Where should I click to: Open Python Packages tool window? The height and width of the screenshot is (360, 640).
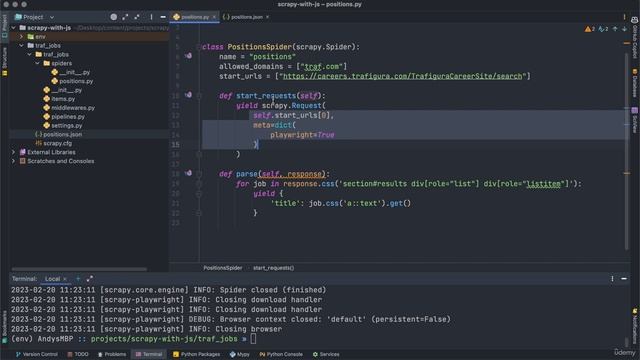[196, 354]
